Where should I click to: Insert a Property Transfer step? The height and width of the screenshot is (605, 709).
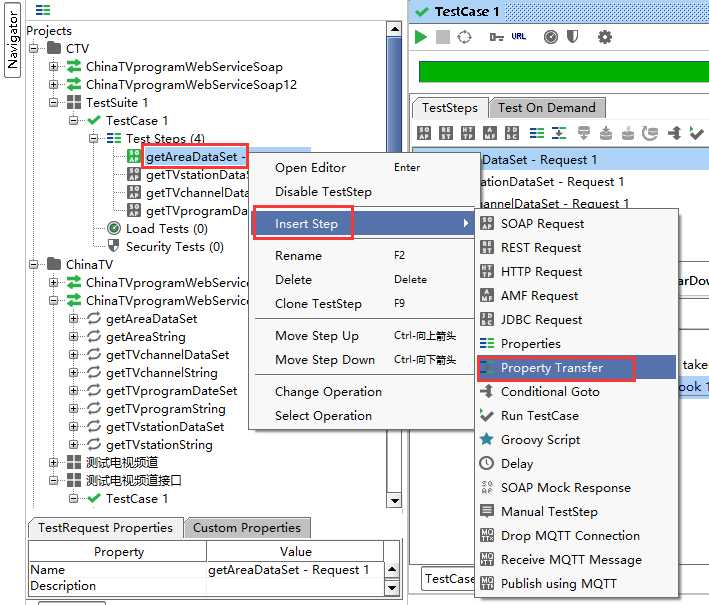coord(577,368)
